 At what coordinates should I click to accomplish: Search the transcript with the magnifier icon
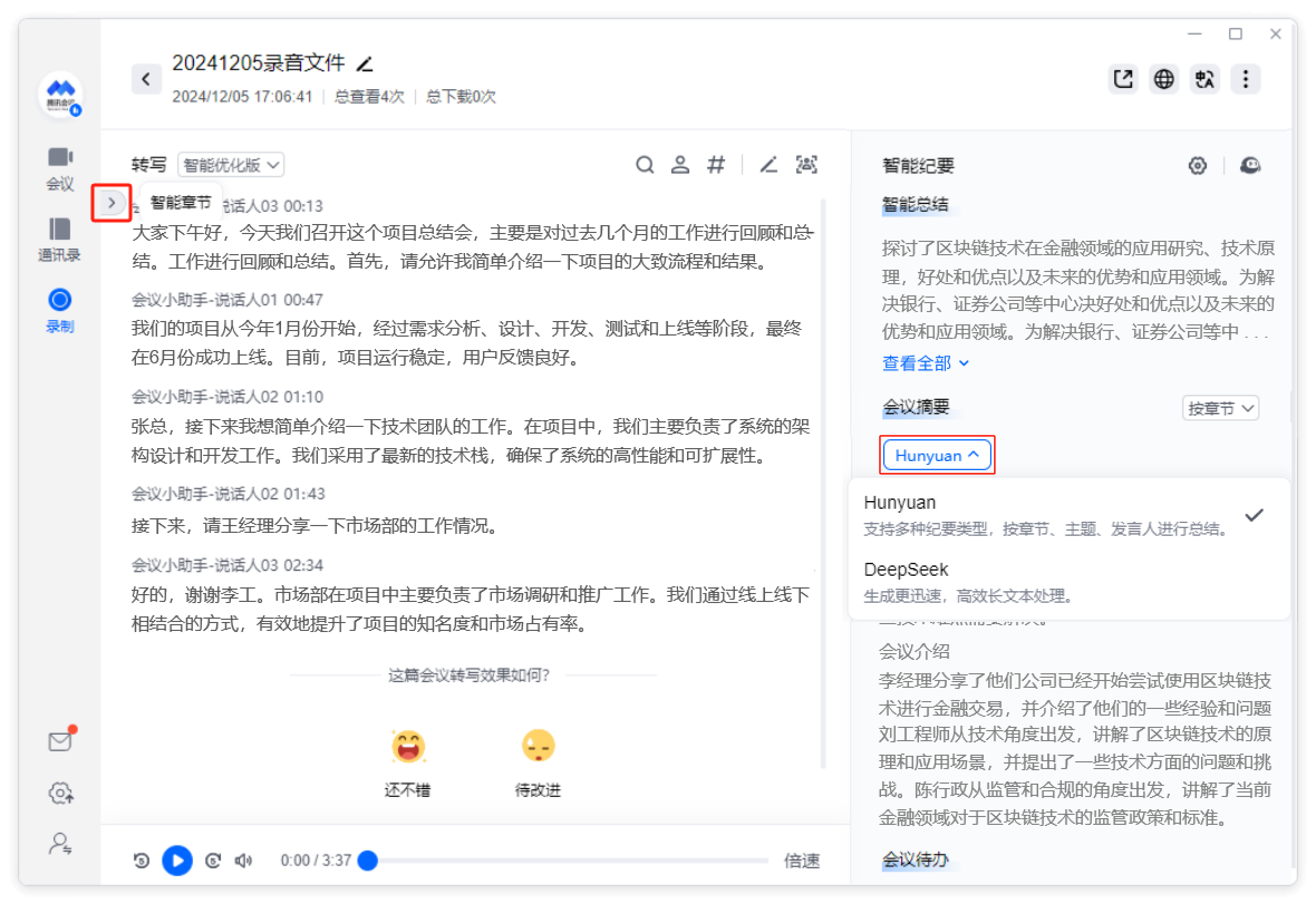click(x=645, y=165)
